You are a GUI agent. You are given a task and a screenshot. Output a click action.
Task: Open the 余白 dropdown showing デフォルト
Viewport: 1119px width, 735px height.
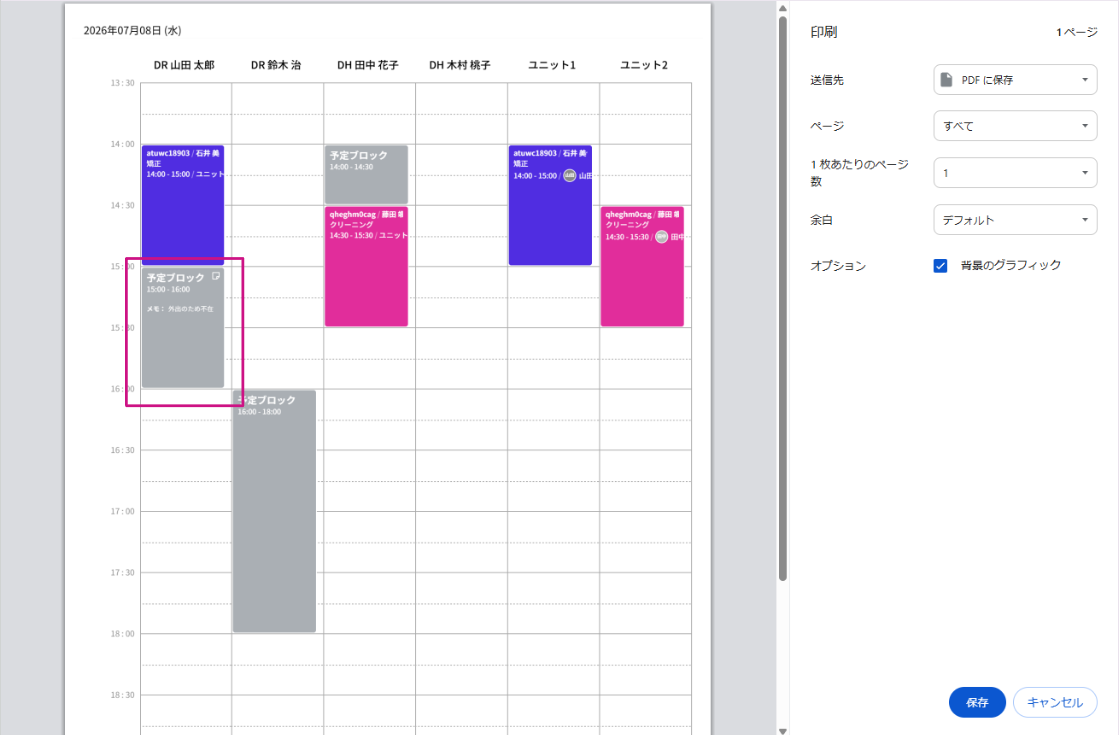tap(1015, 220)
